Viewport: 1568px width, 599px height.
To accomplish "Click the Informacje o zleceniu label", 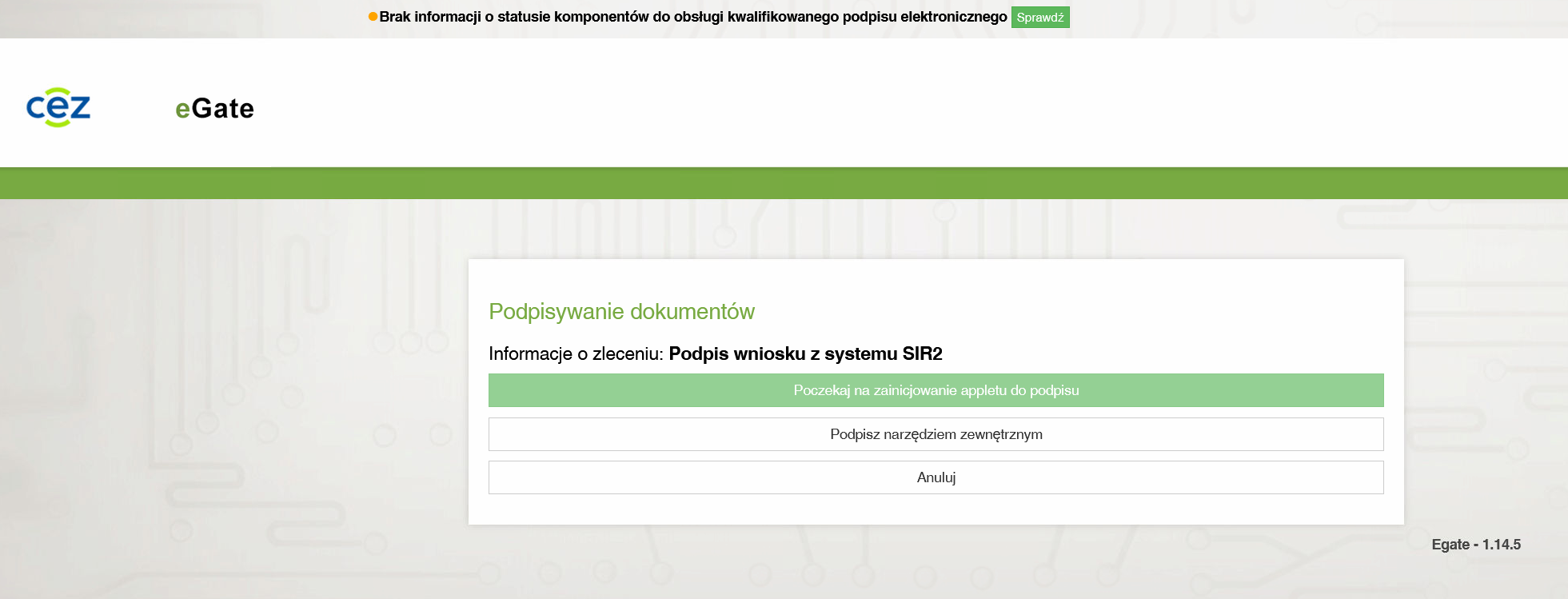I will tap(576, 354).
